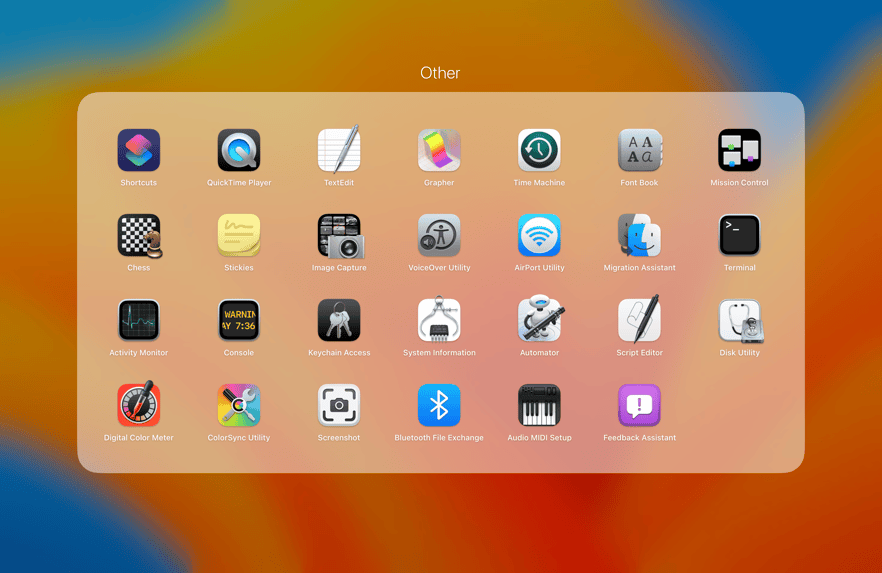Open Disk Utility icon
This screenshot has width=882, height=573.
click(740, 321)
